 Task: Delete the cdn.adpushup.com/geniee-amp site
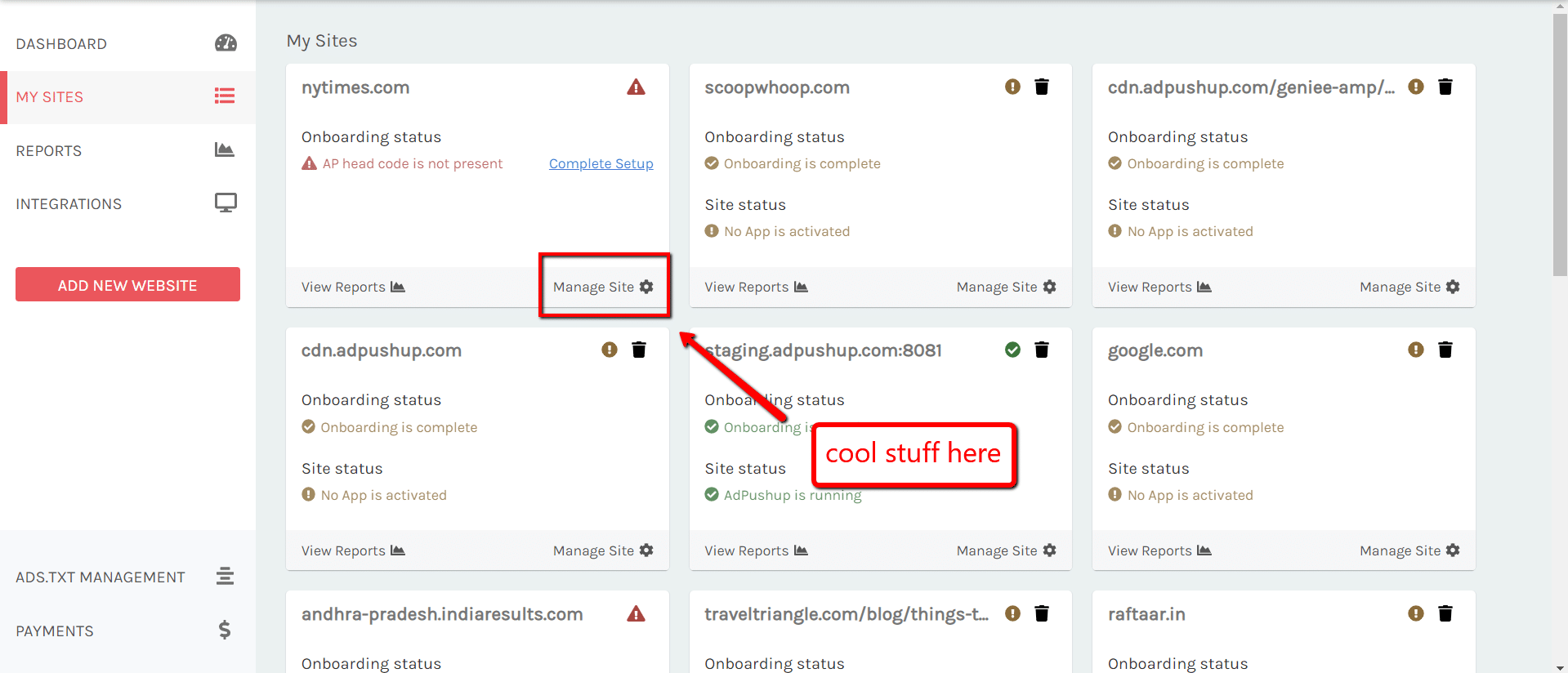tap(1445, 87)
